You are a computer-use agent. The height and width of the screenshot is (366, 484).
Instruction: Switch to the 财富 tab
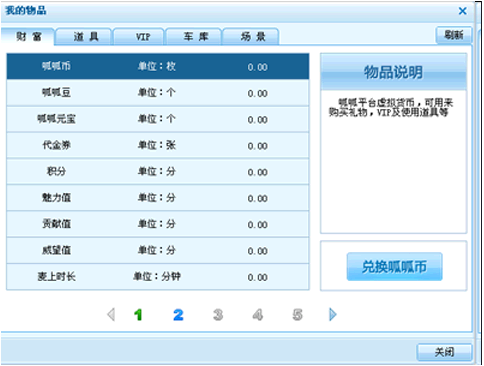pos(28,36)
